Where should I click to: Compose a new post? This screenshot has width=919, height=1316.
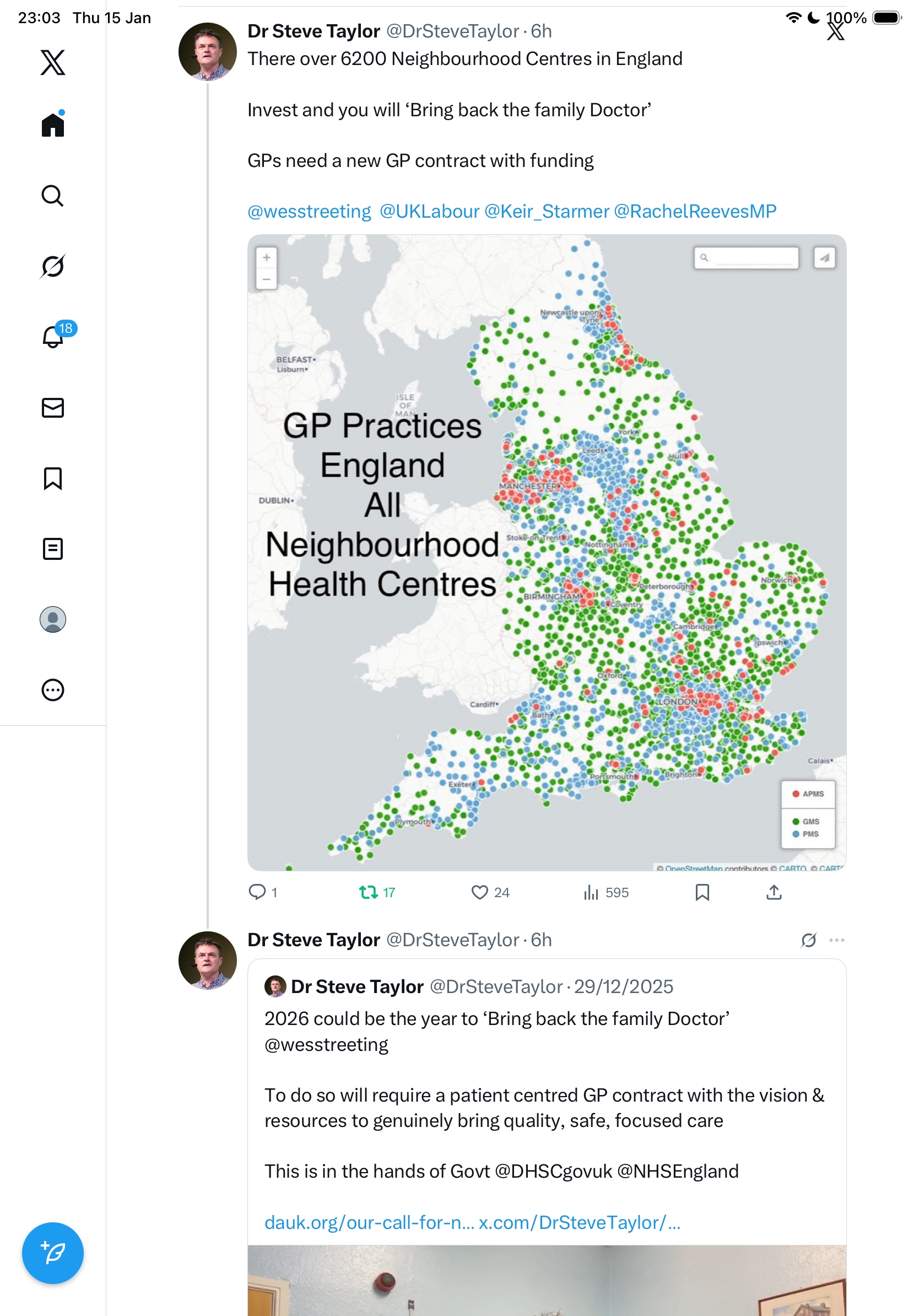tap(53, 1253)
